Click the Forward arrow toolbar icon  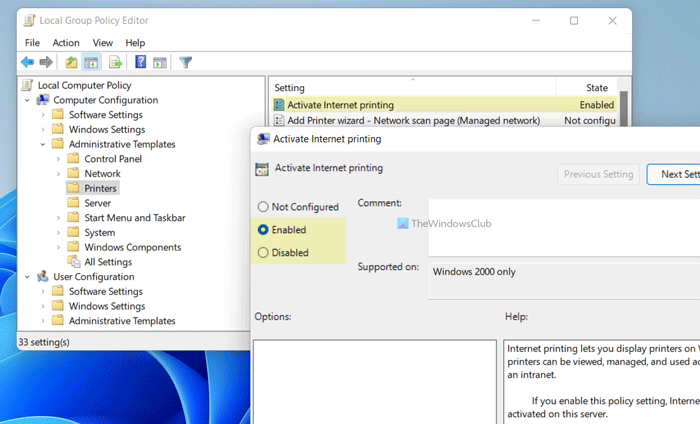(x=46, y=62)
